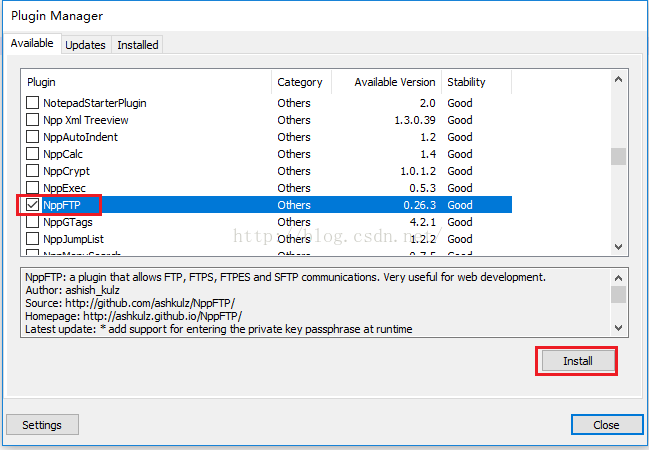Open the Installed tab
657x450 pixels.
137,45
